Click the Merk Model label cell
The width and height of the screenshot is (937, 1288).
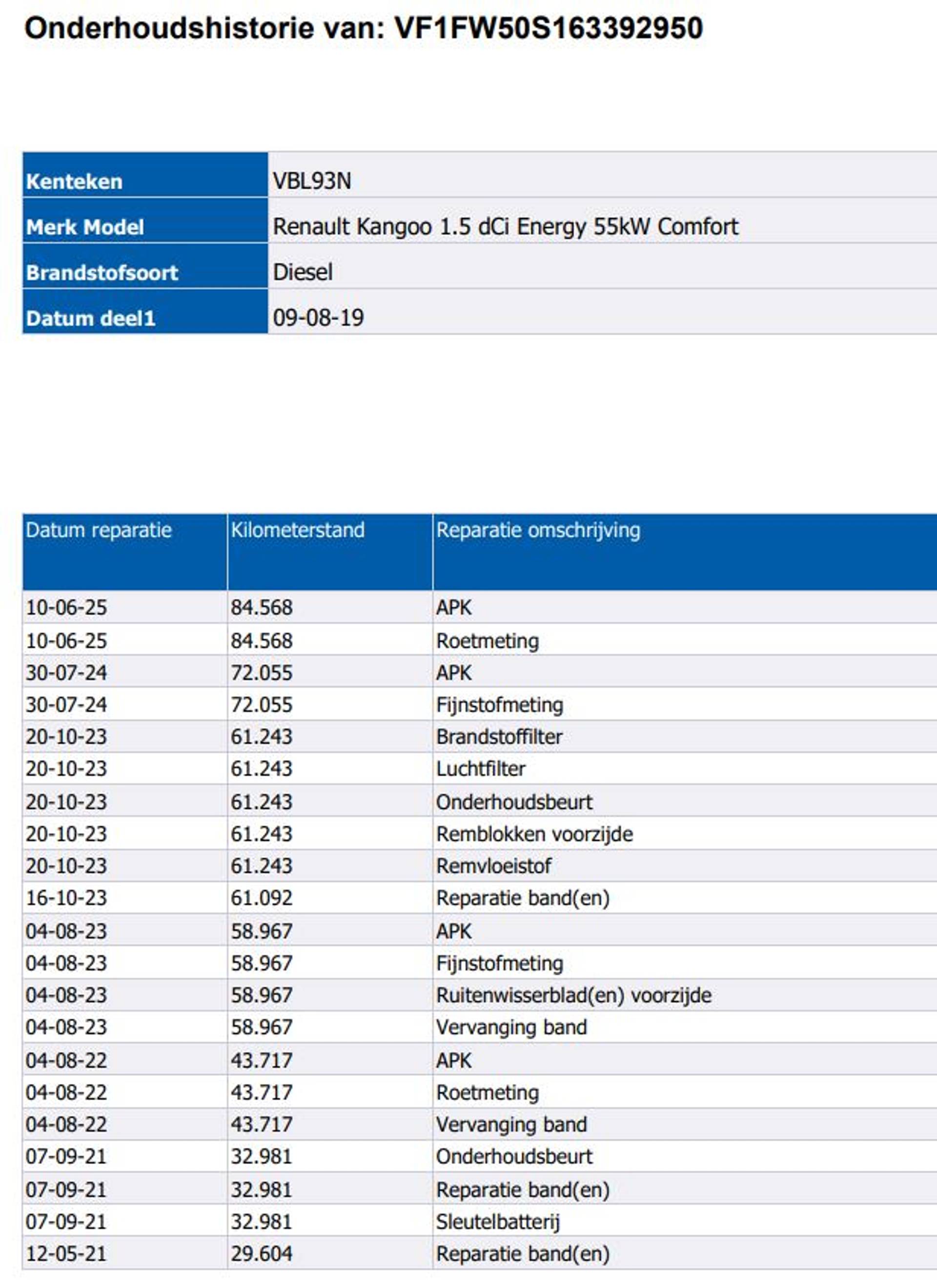85,227
